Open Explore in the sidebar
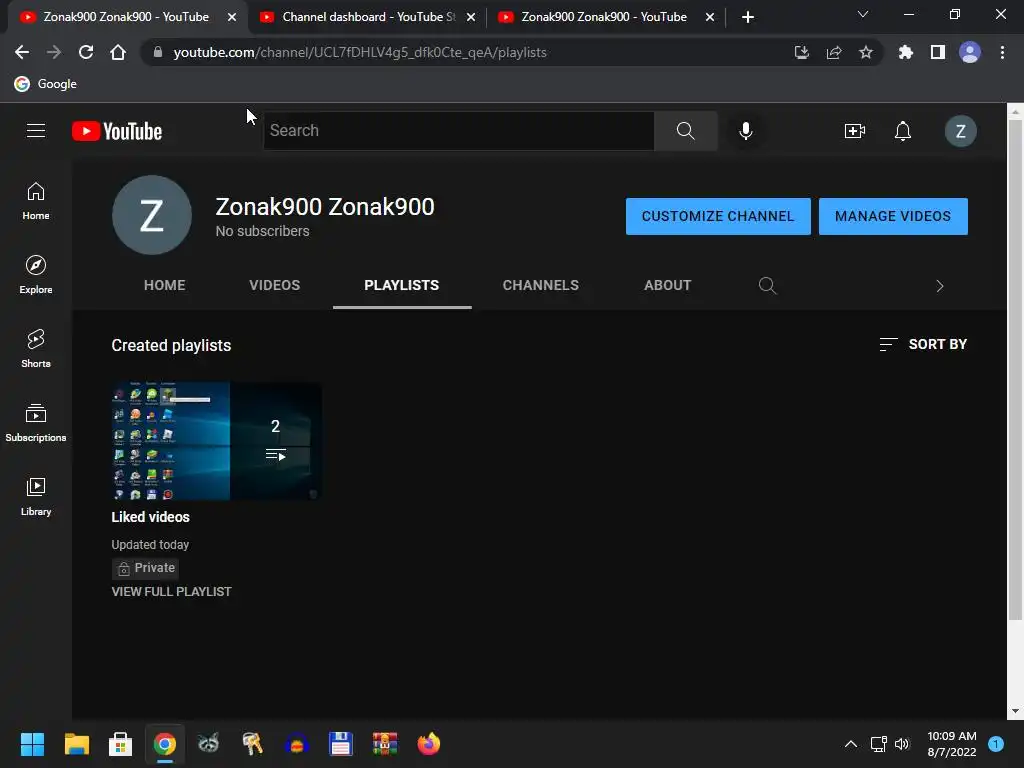Image resolution: width=1024 pixels, height=768 pixels. [x=36, y=275]
